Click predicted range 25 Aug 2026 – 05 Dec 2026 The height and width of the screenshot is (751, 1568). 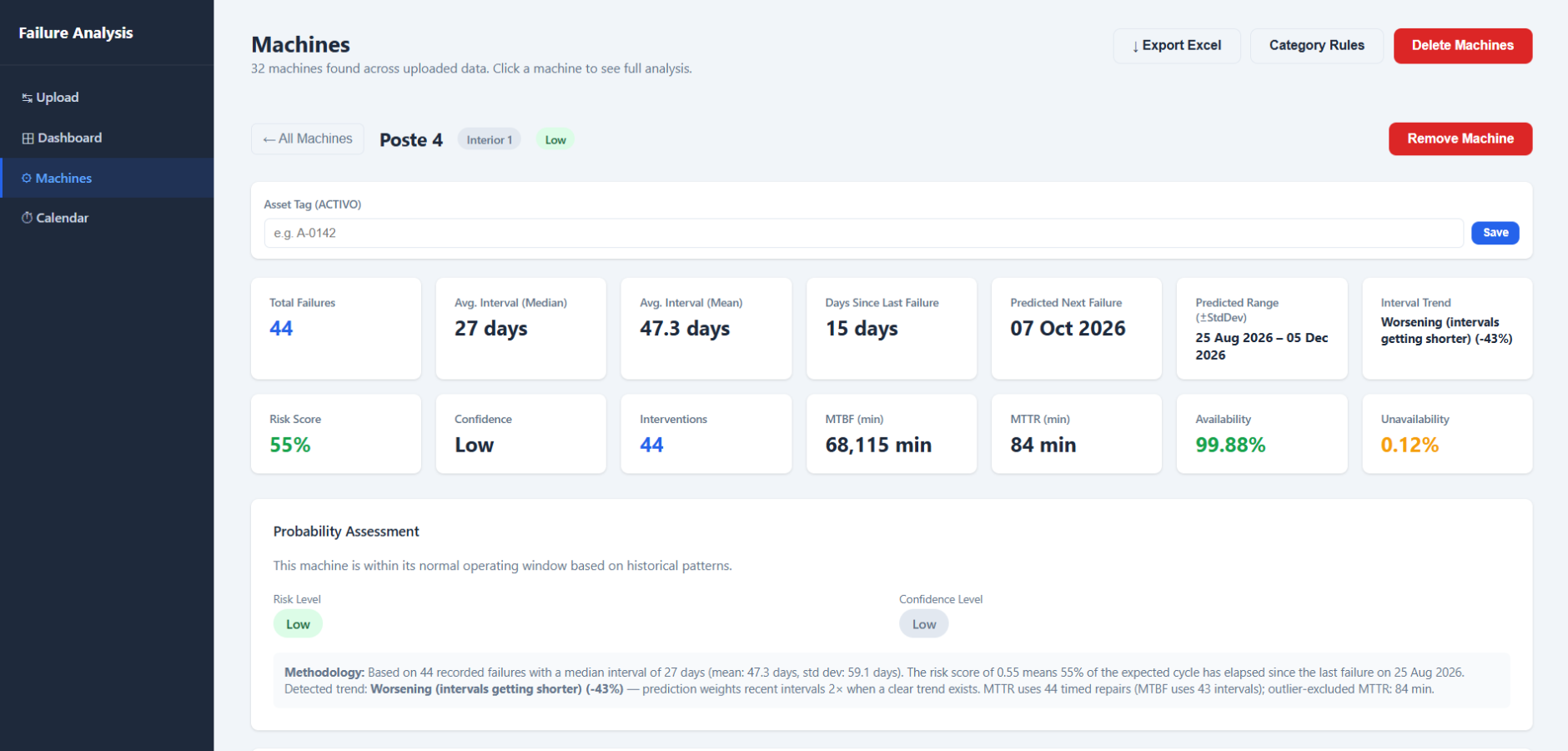pyautogui.click(x=1261, y=346)
